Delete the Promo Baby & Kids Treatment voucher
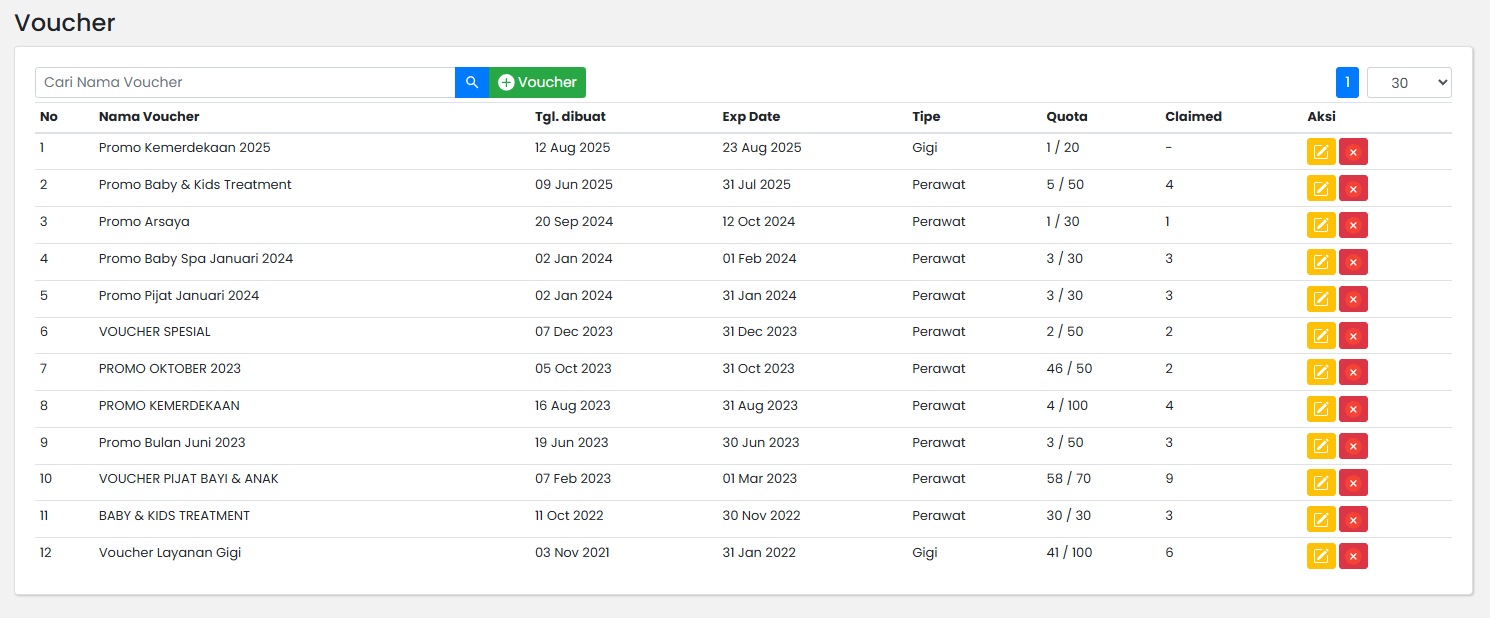 (1353, 189)
